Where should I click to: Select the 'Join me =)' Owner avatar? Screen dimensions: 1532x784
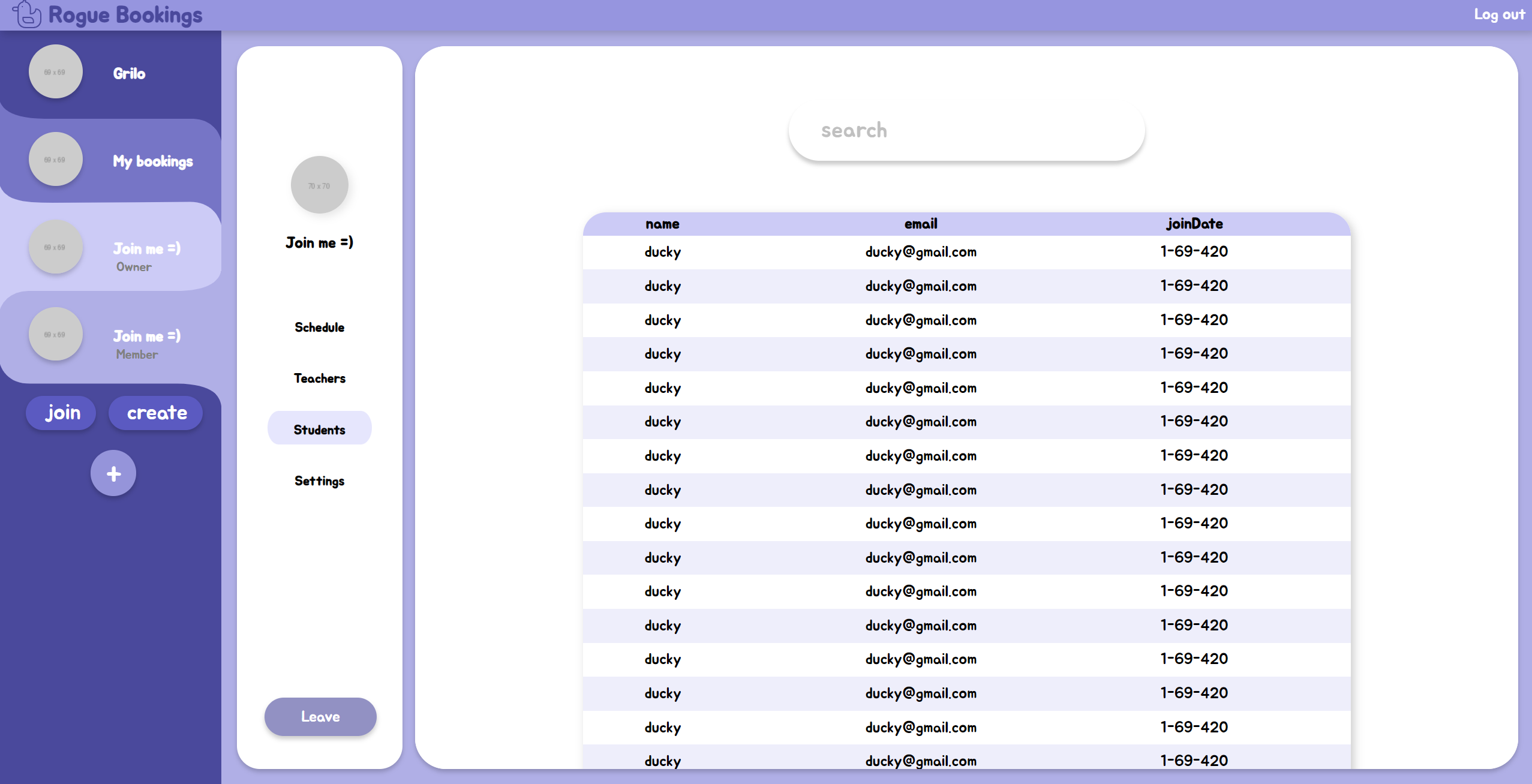pos(55,246)
